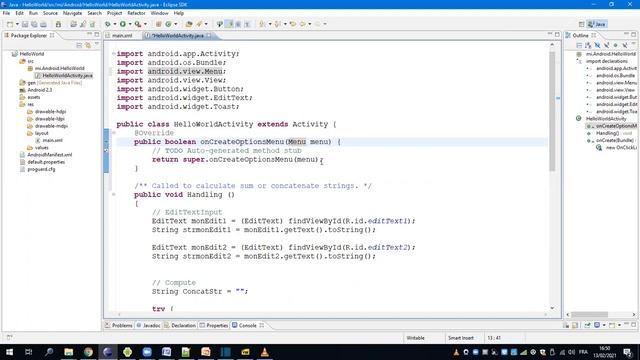Open the Navigate menu
Image resolution: width=640 pixels, height=360 pixels.
72,13
